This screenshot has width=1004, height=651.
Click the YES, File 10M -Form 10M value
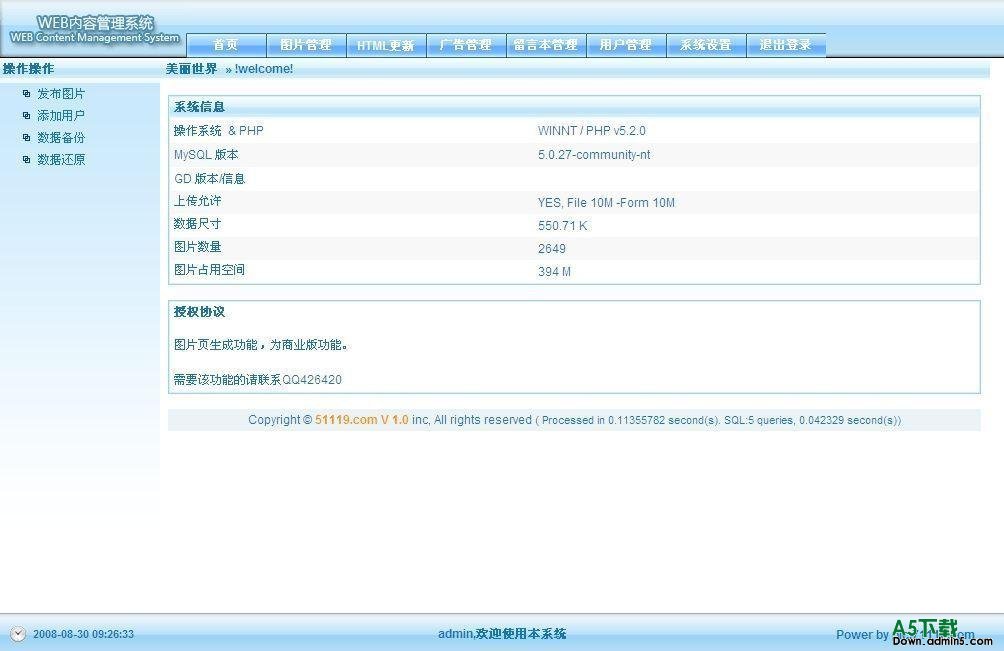click(606, 202)
